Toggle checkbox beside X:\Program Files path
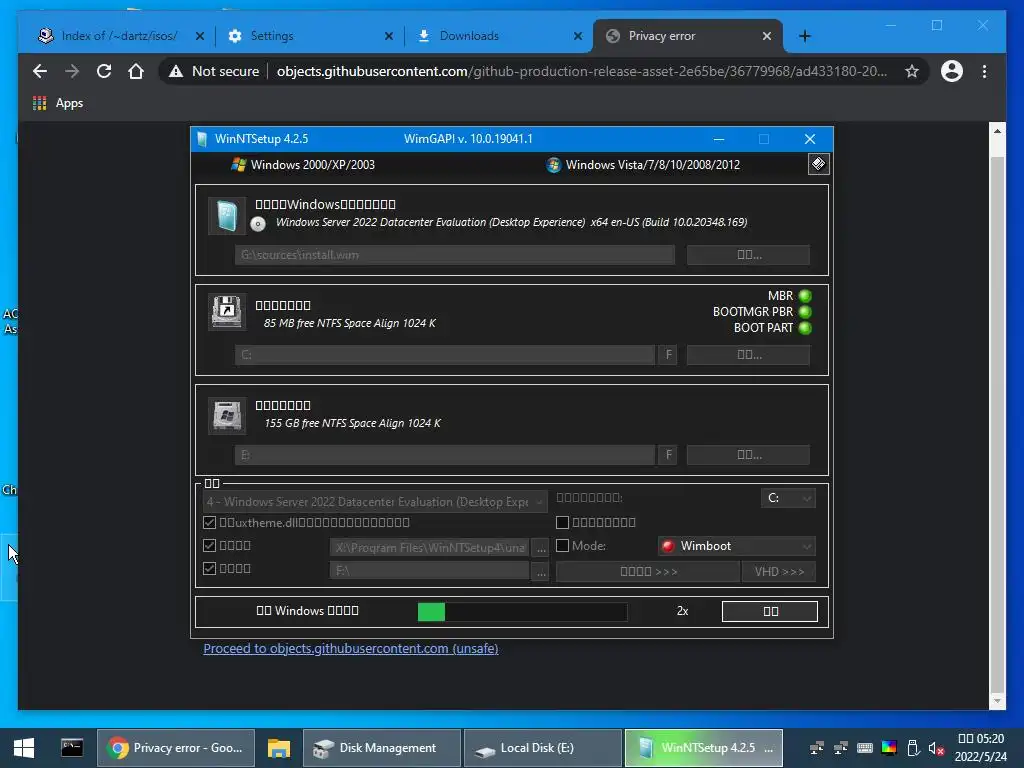1024x768 pixels. click(x=210, y=545)
